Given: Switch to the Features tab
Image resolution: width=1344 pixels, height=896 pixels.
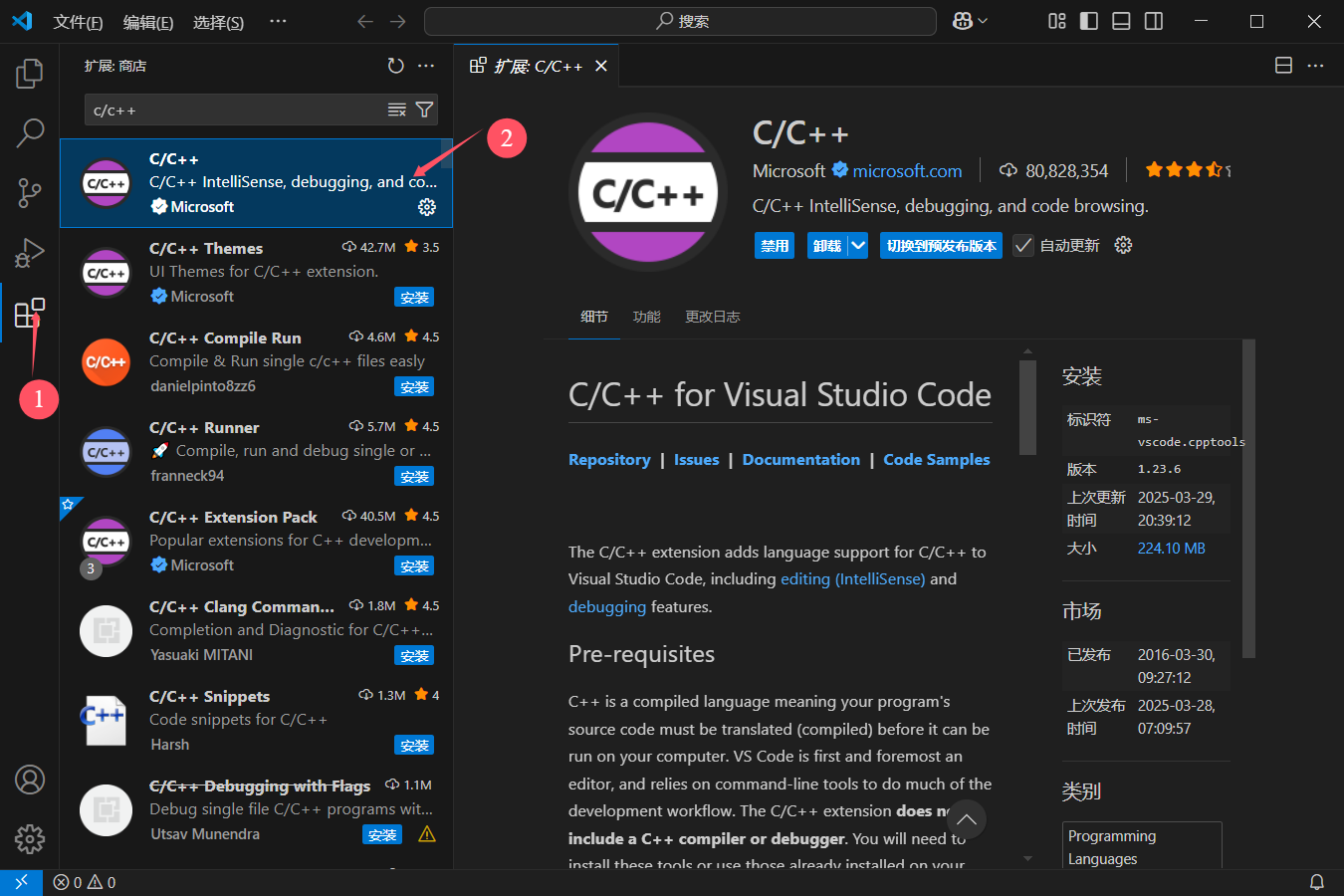Looking at the screenshot, I should (x=647, y=317).
